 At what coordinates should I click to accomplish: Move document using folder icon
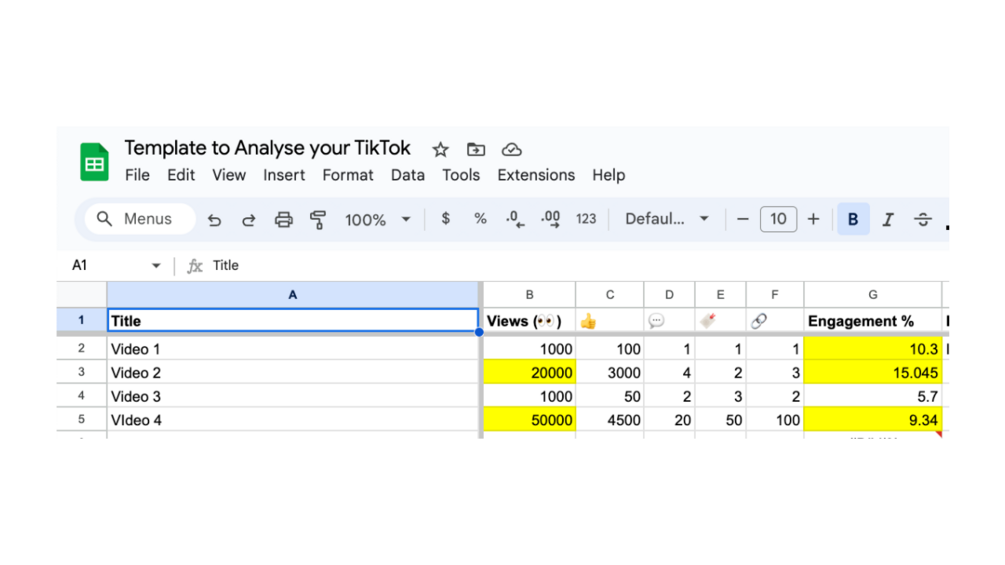pyautogui.click(x=476, y=149)
